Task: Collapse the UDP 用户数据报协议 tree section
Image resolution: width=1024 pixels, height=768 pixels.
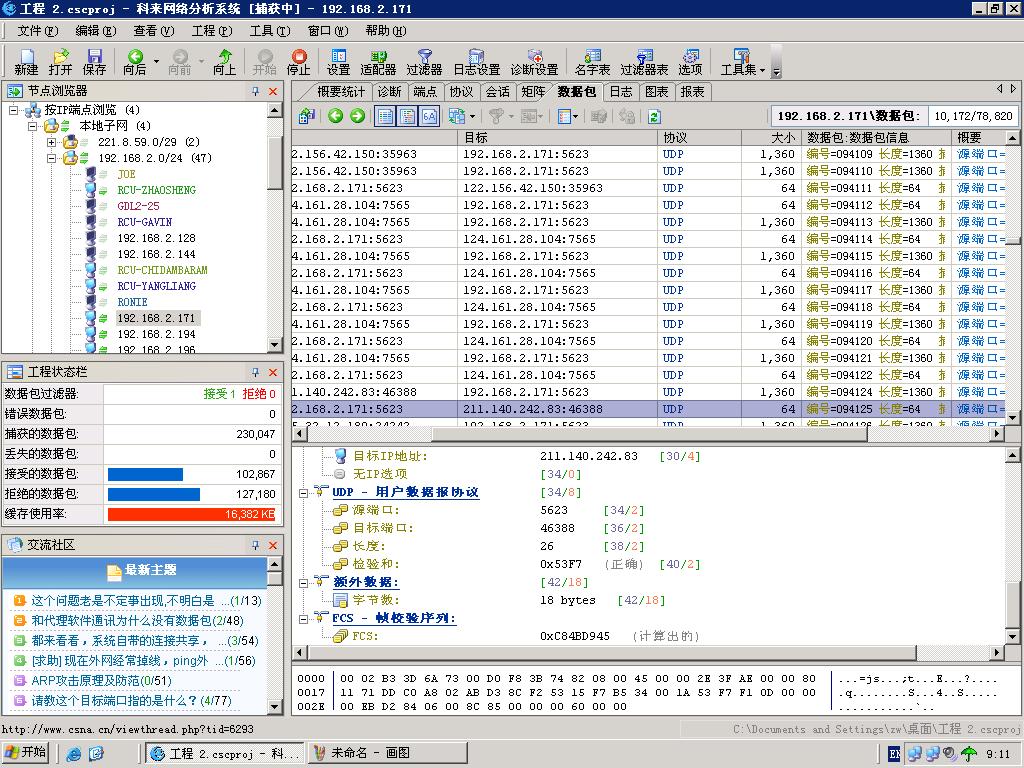Action: coord(304,493)
